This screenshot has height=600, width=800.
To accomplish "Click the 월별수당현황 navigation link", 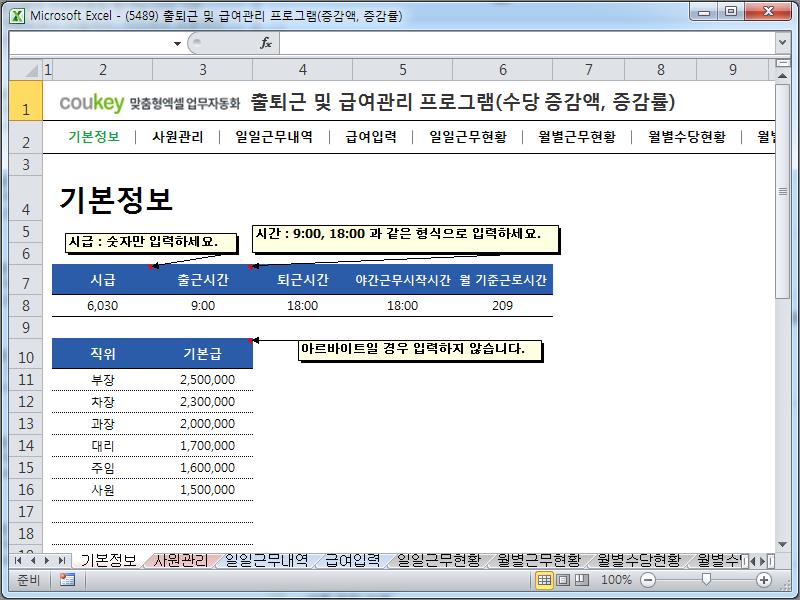I will 687,137.
